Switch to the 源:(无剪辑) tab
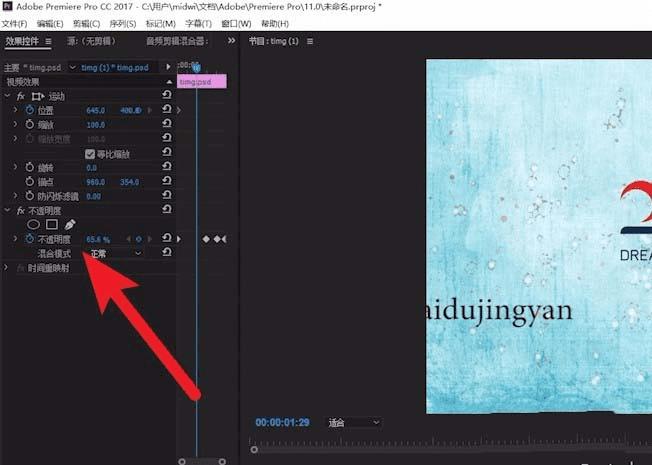The width and height of the screenshot is (652, 465). [x=91, y=41]
